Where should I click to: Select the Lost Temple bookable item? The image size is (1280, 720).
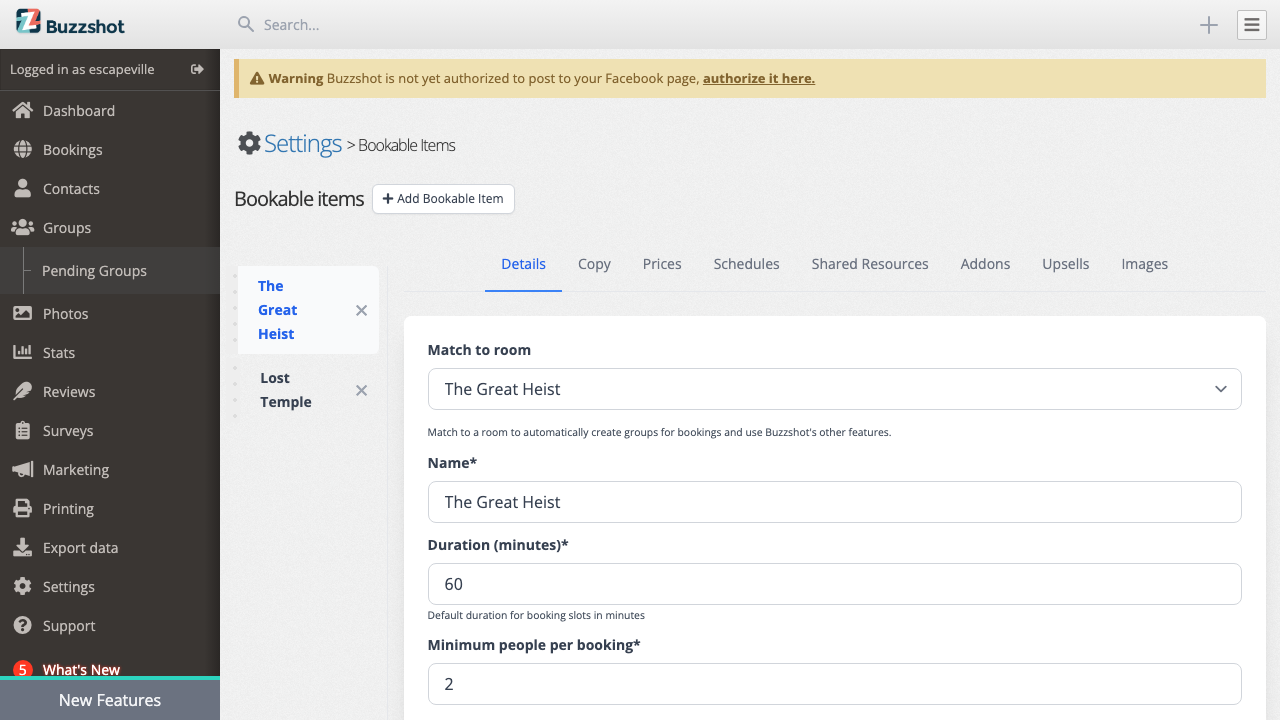pos(285,390)
